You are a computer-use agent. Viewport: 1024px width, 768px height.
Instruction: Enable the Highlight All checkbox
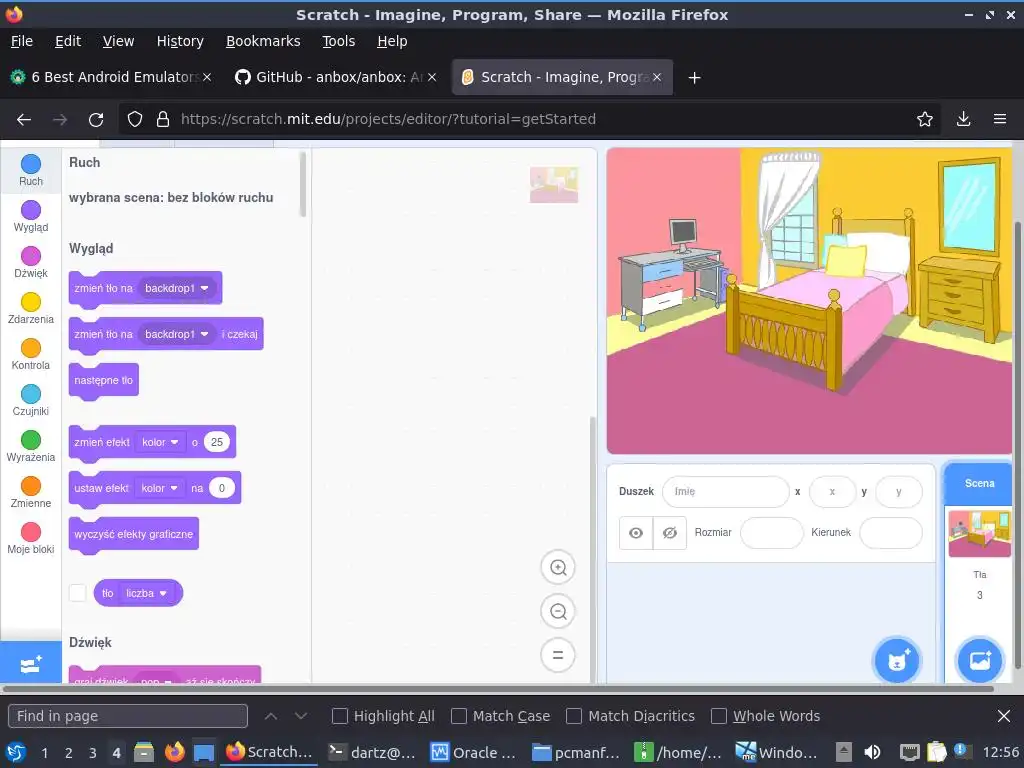(x=340, y=716)
